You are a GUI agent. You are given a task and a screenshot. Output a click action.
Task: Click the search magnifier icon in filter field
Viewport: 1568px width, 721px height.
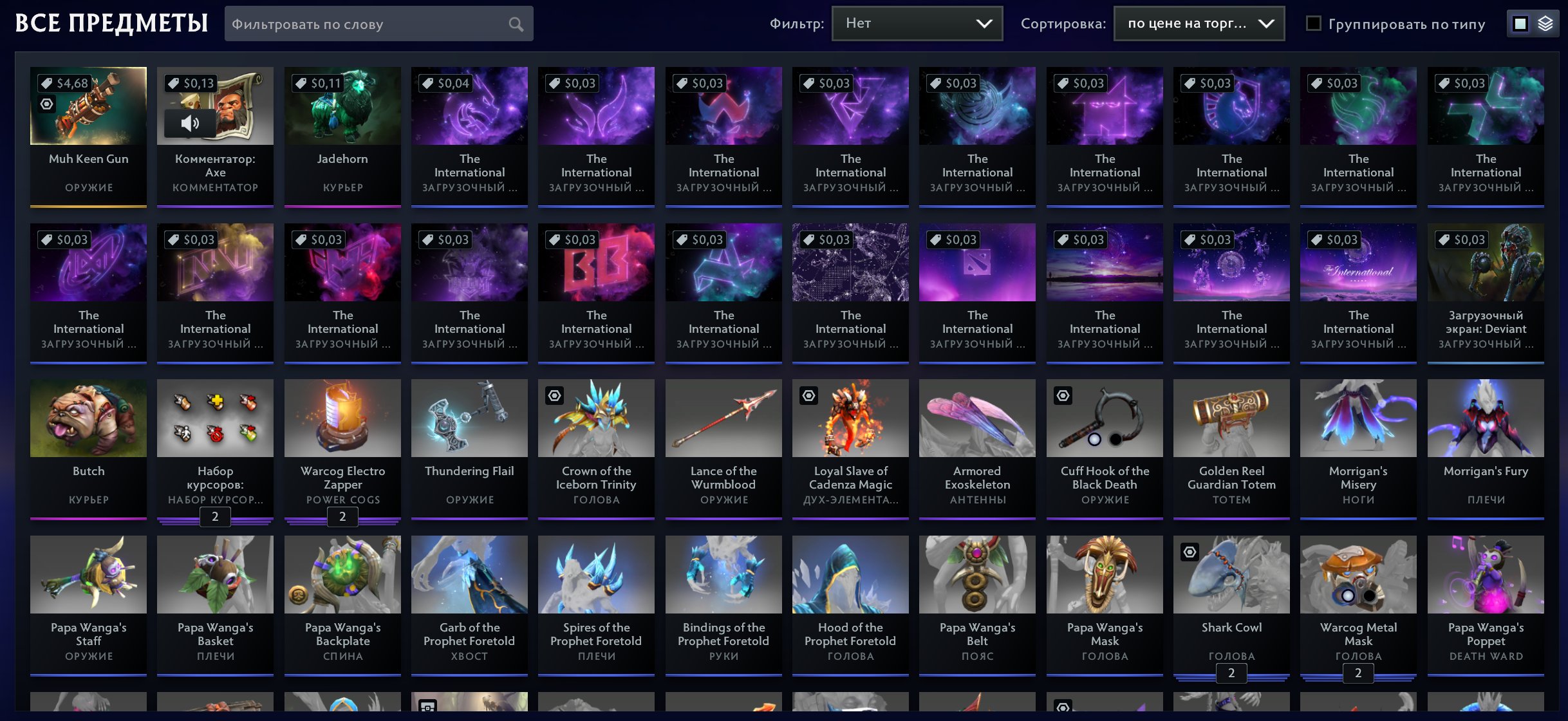[x=516, y=24]
